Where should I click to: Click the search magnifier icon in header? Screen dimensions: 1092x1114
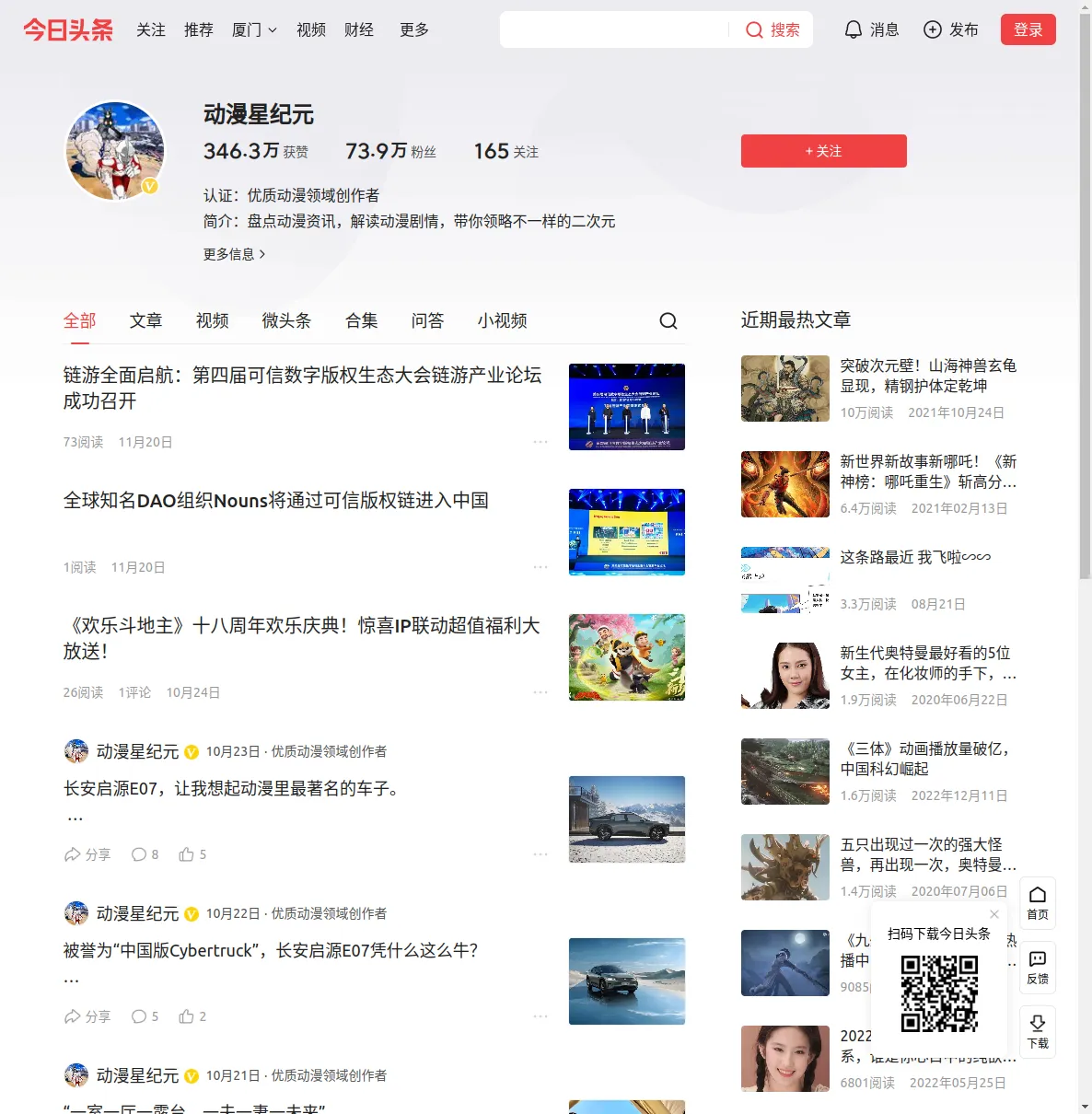pyautogui.click(x=754, y=30)
